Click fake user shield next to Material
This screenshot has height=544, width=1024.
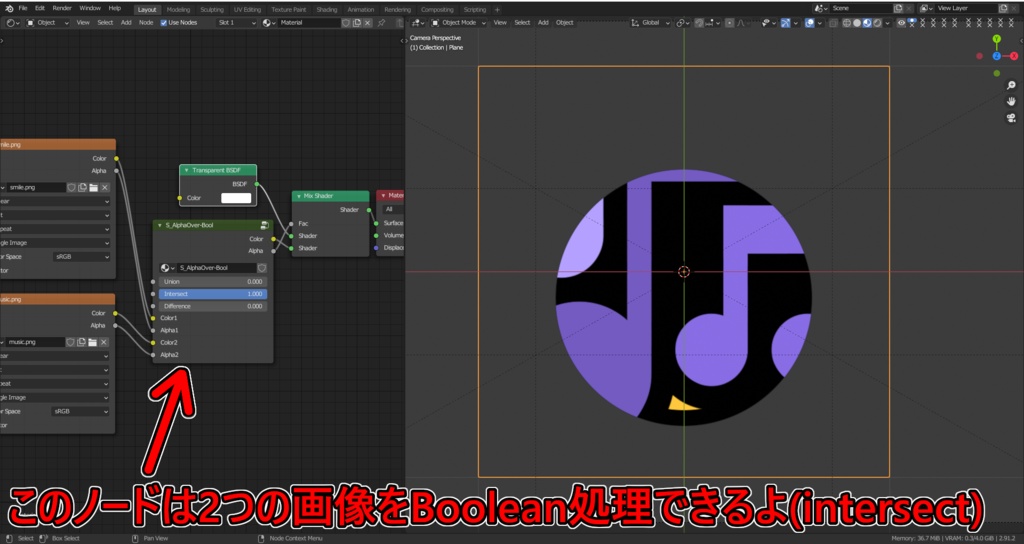pyautogui.click(x=346, y=22)
